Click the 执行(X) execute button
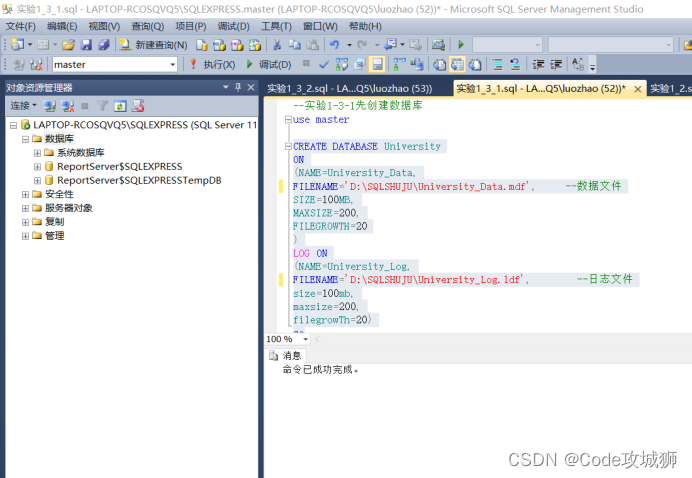The height and width of the screenshot is (478, 692). point(213,65)
